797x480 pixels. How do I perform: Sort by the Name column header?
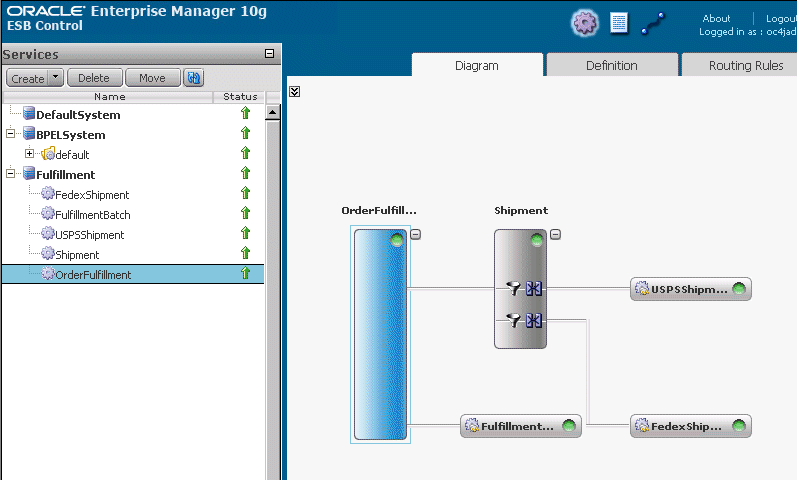click(109, 97)
